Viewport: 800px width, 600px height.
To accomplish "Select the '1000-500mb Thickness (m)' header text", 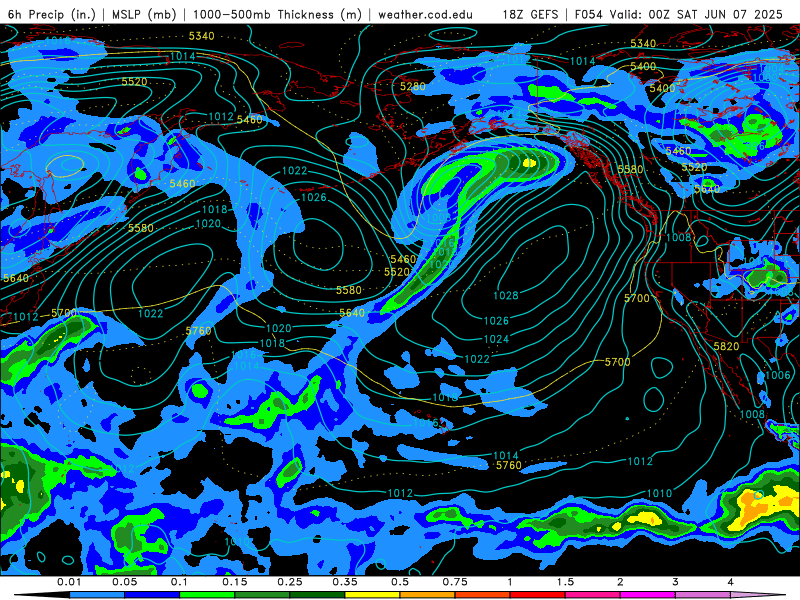I will [277, 14].
